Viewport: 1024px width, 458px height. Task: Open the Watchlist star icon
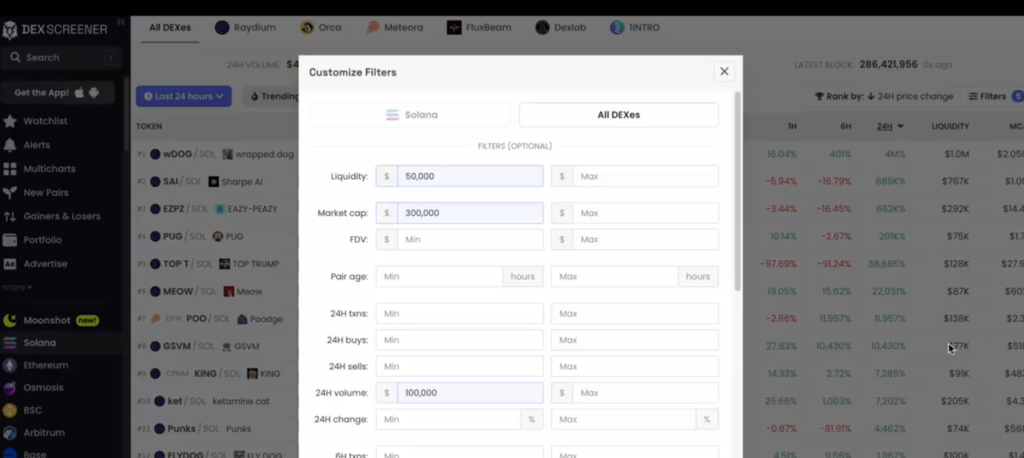(11, 122)
